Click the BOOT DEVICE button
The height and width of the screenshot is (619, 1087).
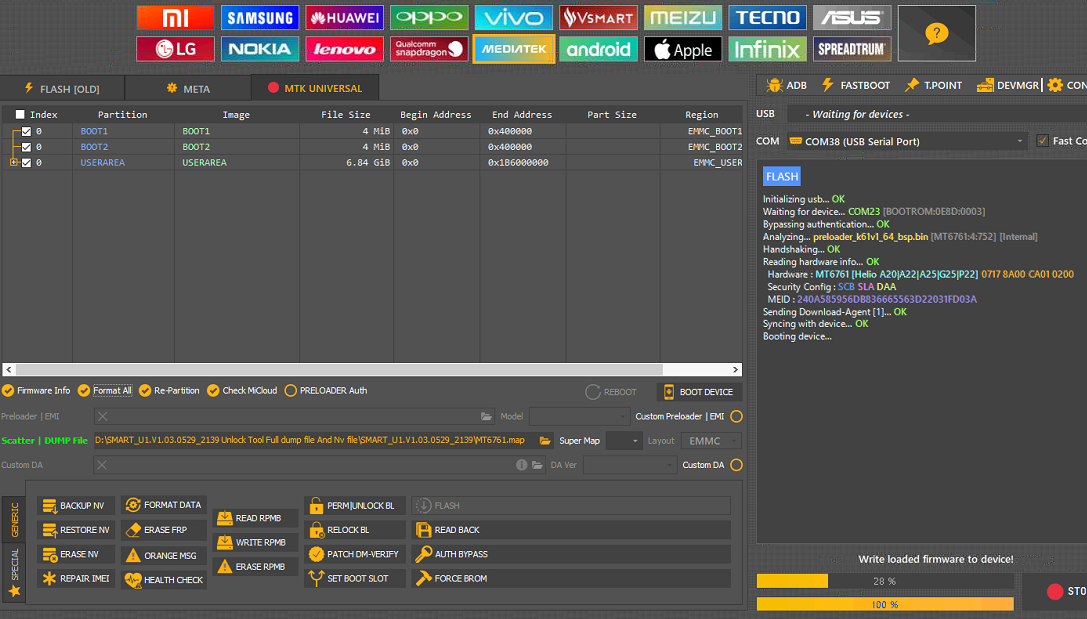pos(699,392)
